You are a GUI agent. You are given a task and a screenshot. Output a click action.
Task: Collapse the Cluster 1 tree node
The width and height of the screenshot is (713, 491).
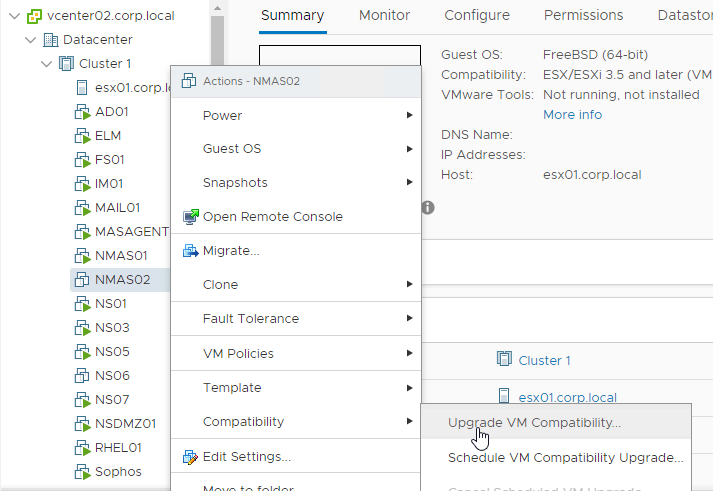click(x=46, y=64)
